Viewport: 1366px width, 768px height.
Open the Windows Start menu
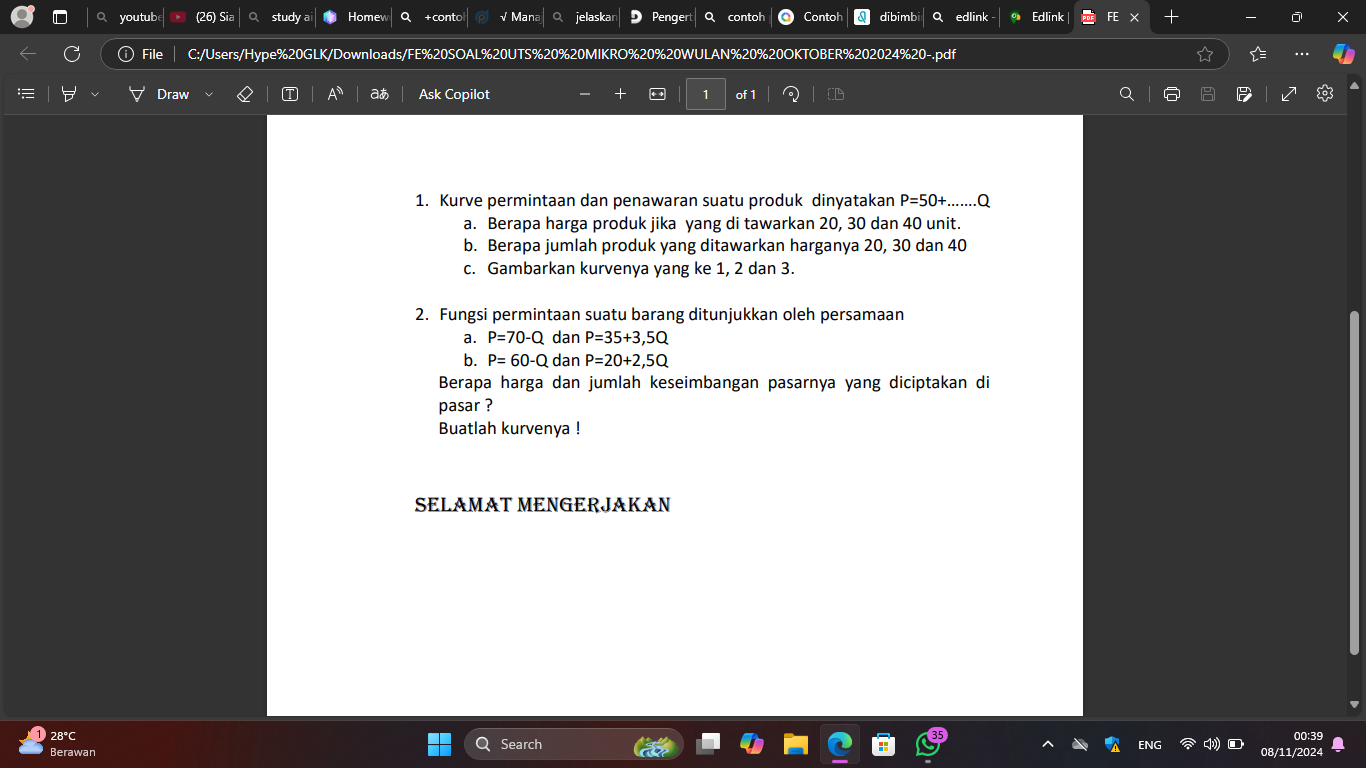439,744
